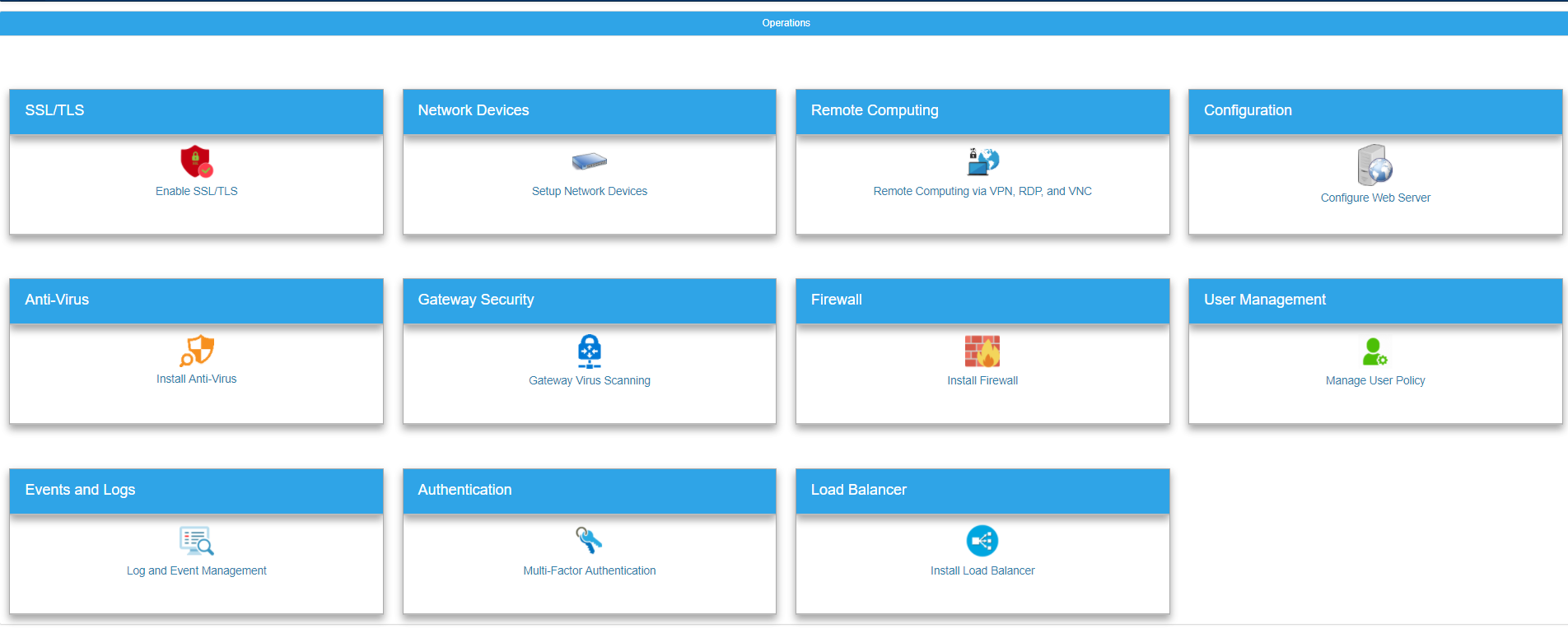
Task: Click the green user policy icon
Action: click(x=1375, y=351)
